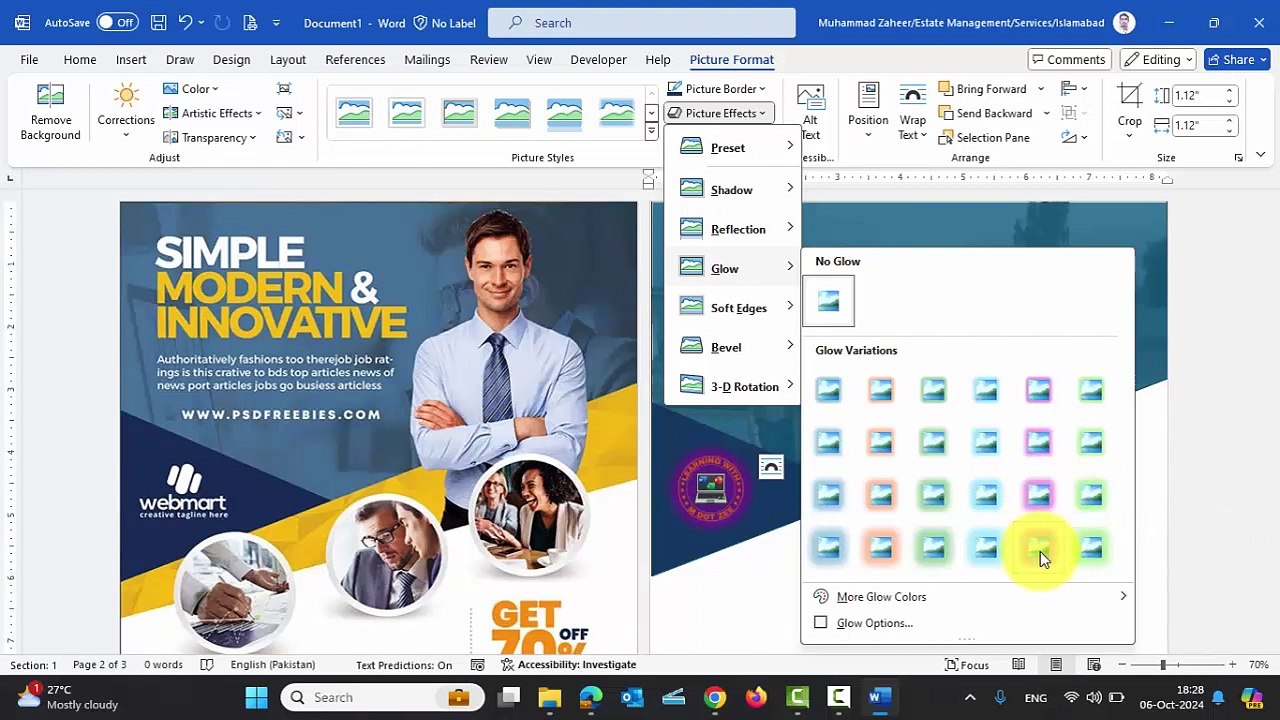
Task: Click the Glow Options icon
Action: (x=821, y=623)
